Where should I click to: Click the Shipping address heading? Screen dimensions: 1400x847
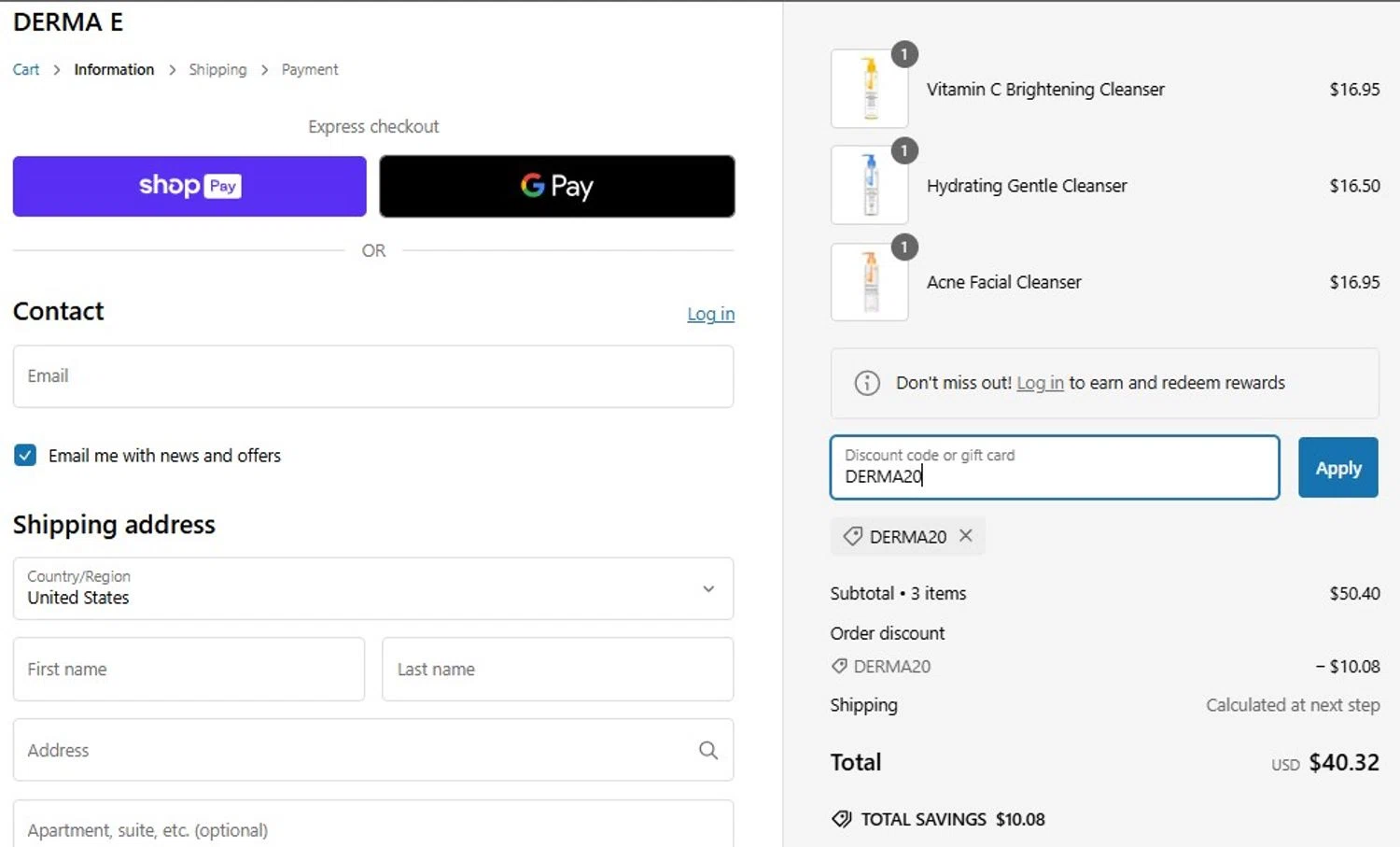point(114,525)
